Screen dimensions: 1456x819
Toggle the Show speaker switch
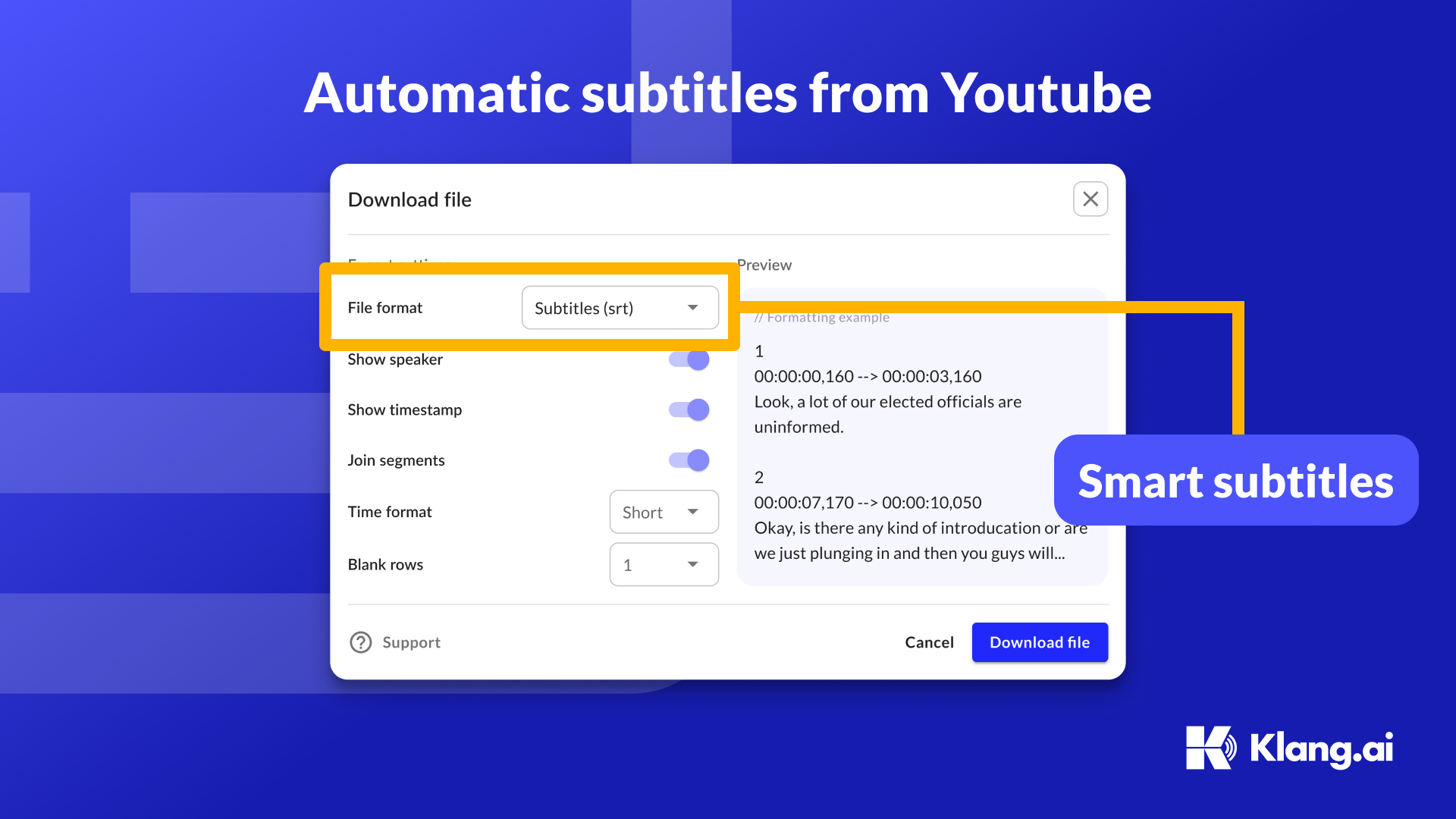[694, 358]
